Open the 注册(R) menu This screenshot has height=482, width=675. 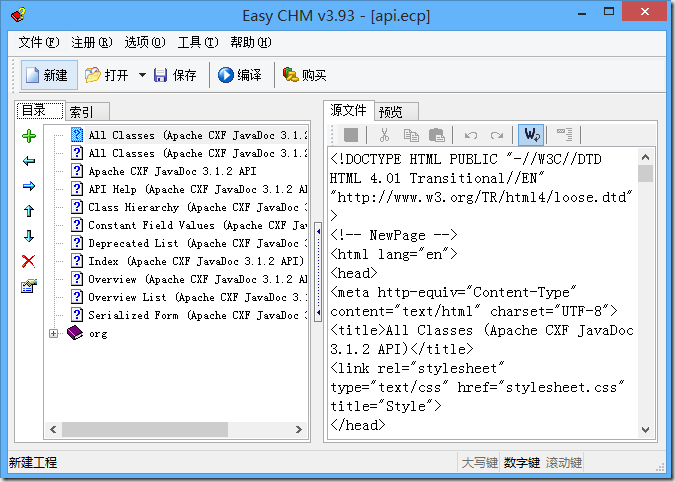92,42
